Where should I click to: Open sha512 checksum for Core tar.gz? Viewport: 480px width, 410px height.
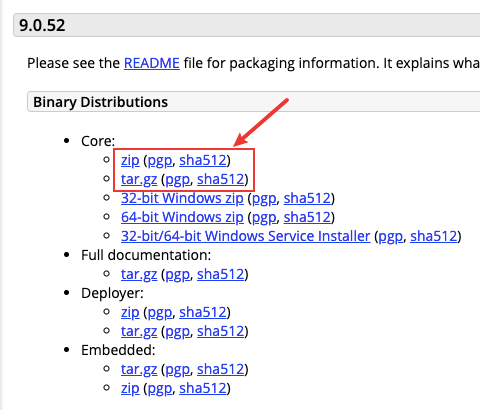coord(221,179)
